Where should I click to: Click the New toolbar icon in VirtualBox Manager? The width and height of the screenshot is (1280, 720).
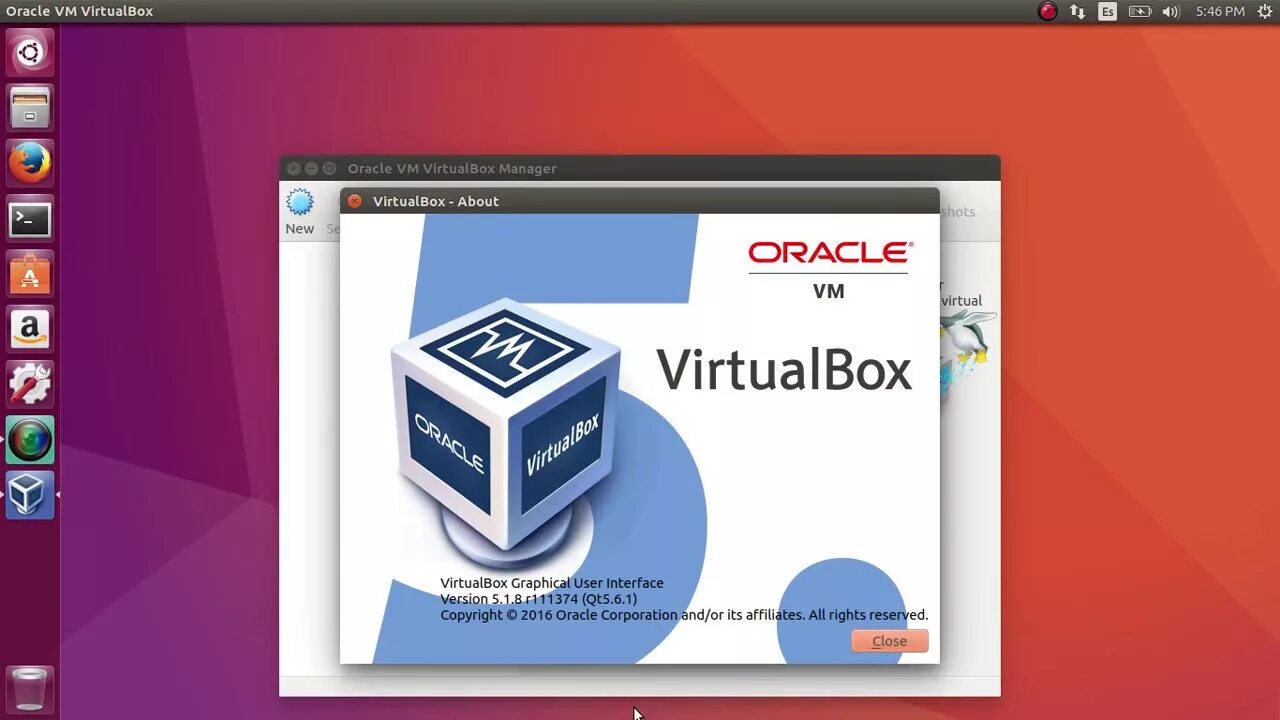299,211
